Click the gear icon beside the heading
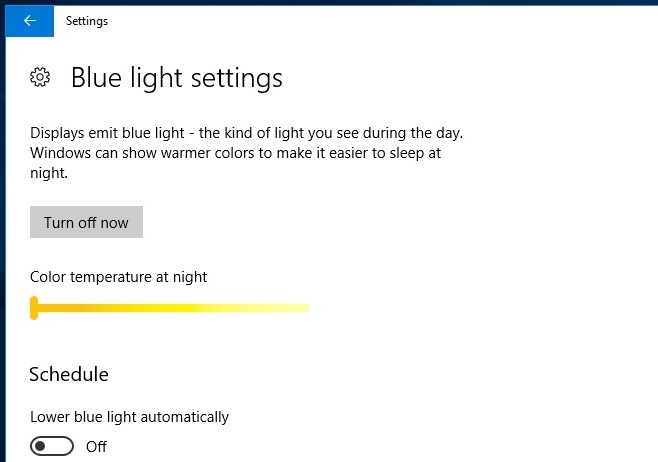The image size is (658, 462). 40,77
